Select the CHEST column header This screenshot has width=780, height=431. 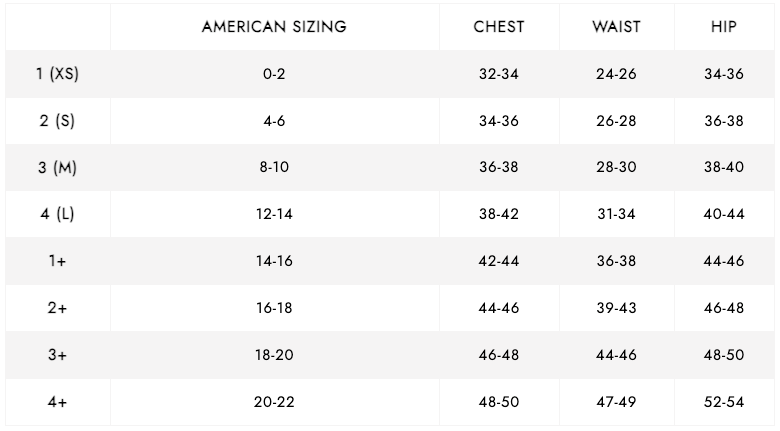coord(498,27)
